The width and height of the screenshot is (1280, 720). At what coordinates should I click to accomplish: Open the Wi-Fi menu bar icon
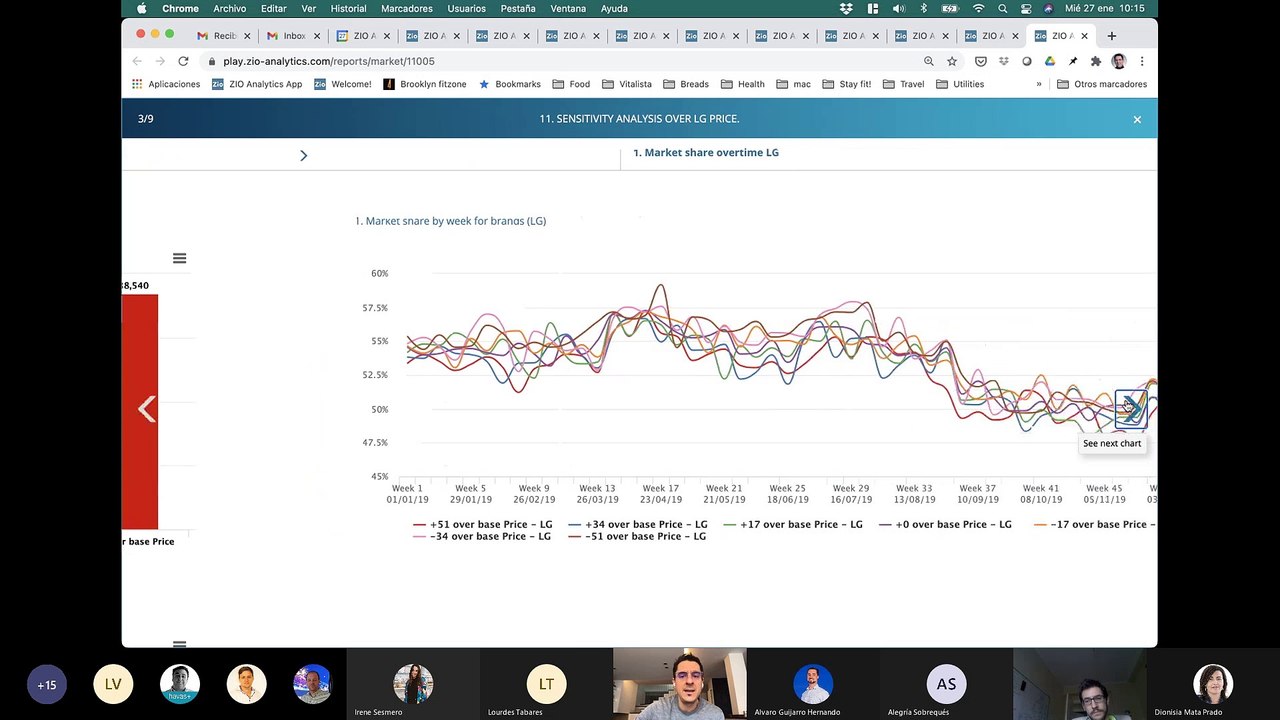(x=978, y=8)
